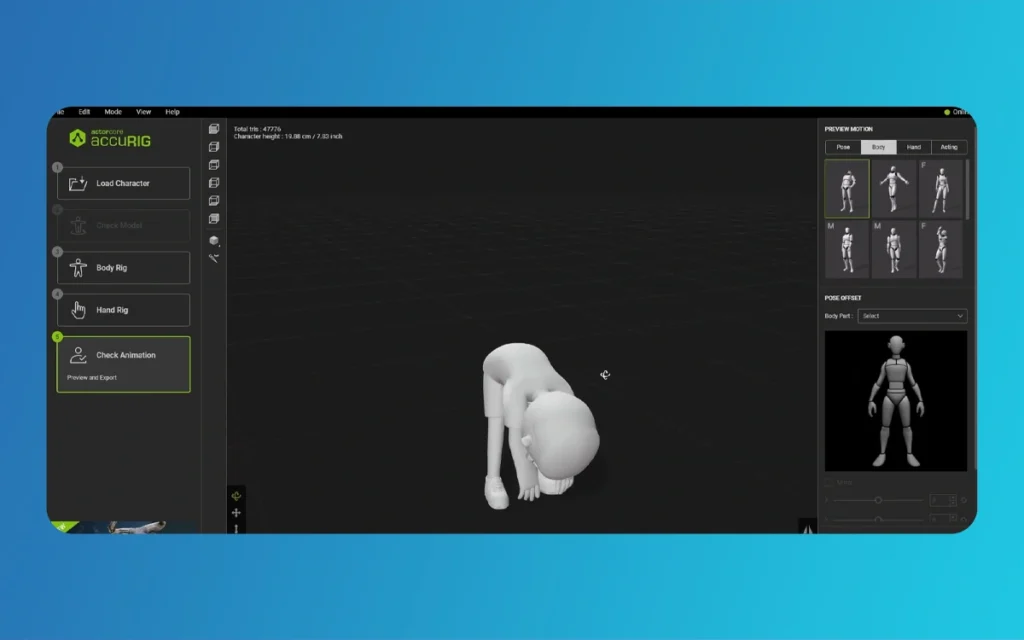Open the Mode menu

tap(113, 112)
